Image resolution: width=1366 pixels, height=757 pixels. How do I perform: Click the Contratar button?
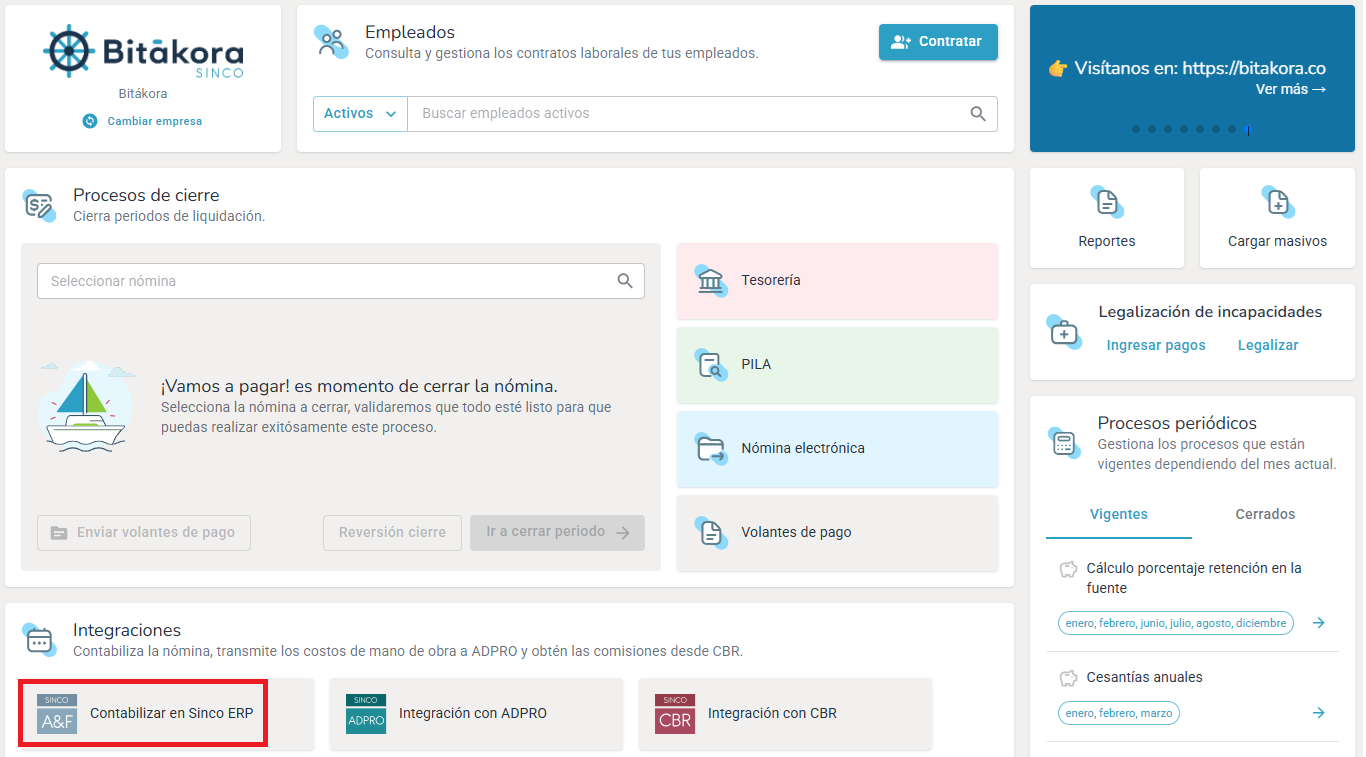(938, 42)
